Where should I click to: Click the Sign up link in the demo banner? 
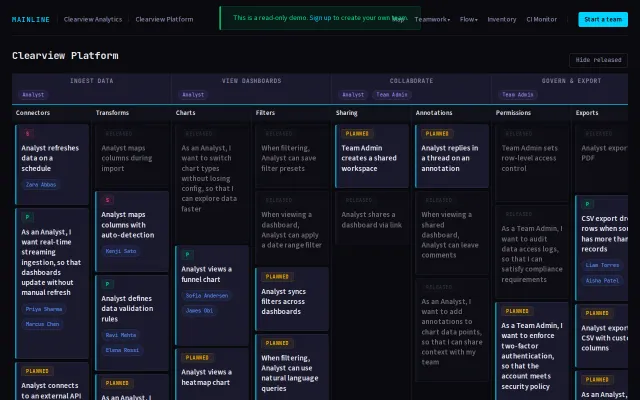pos(320,18)
